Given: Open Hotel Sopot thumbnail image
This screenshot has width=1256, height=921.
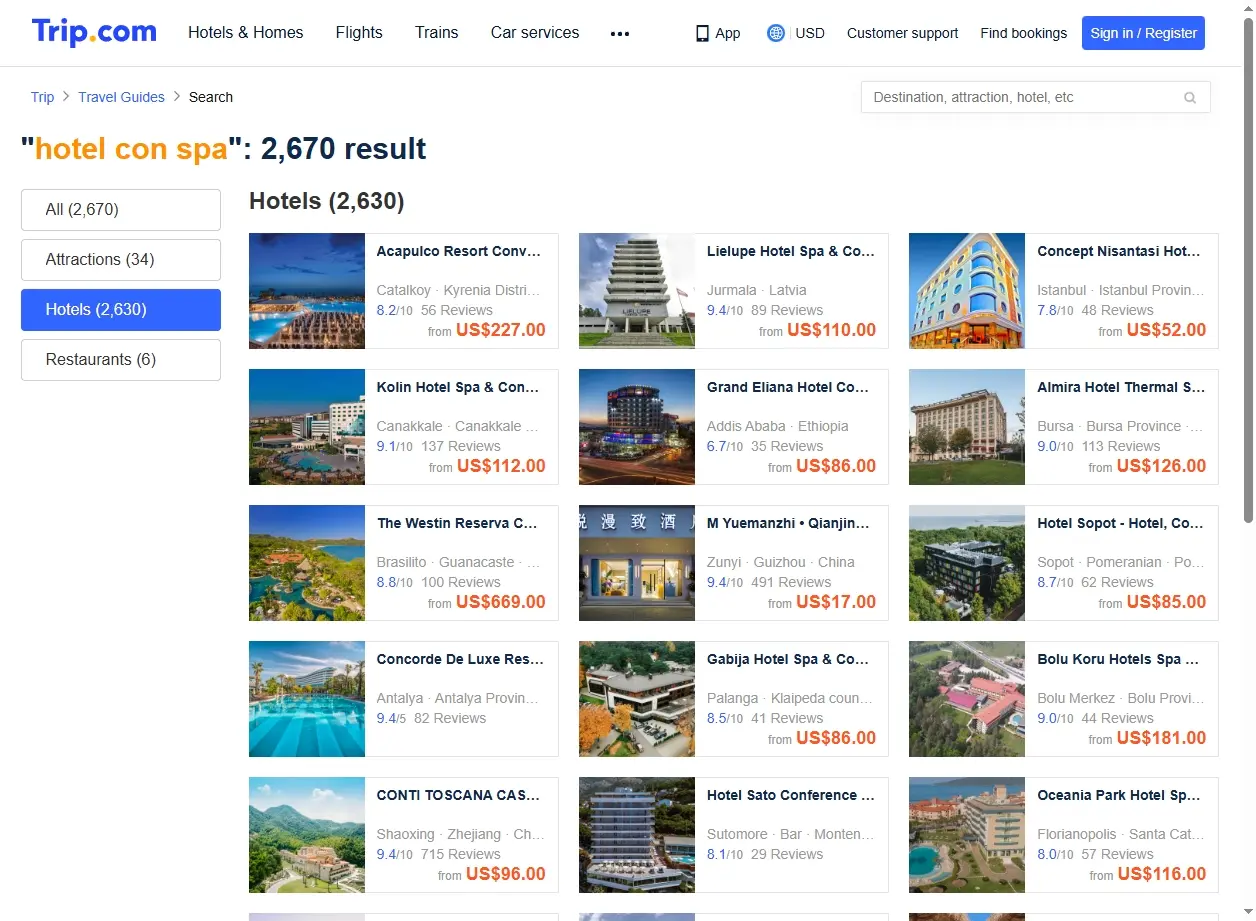Looking at the screenshot, I should pos(967,563).
